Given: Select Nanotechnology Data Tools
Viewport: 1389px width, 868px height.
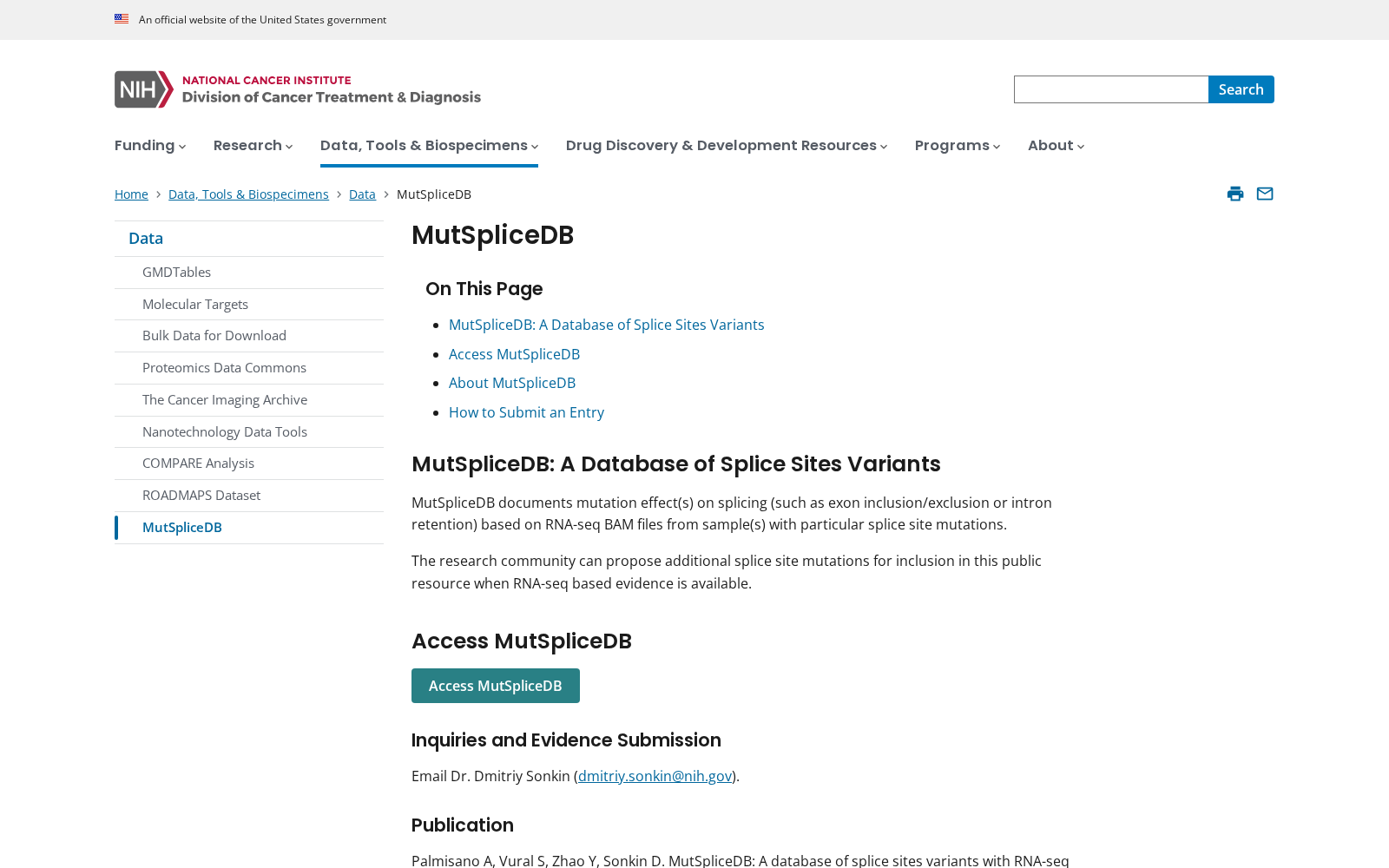Looking at the screenshot, I should tap(249, 432).
